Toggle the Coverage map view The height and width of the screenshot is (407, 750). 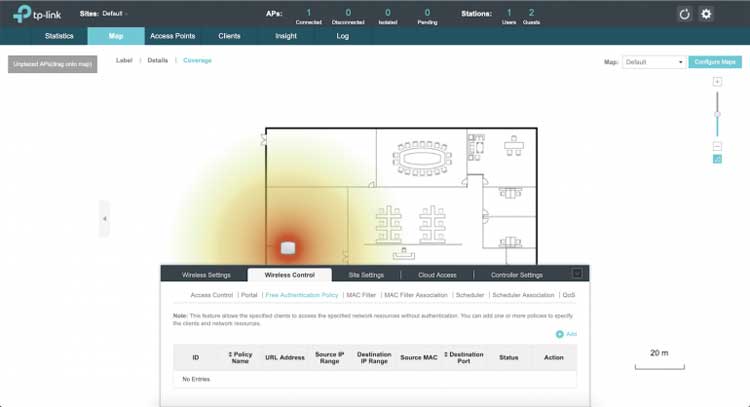click(197, 61)
